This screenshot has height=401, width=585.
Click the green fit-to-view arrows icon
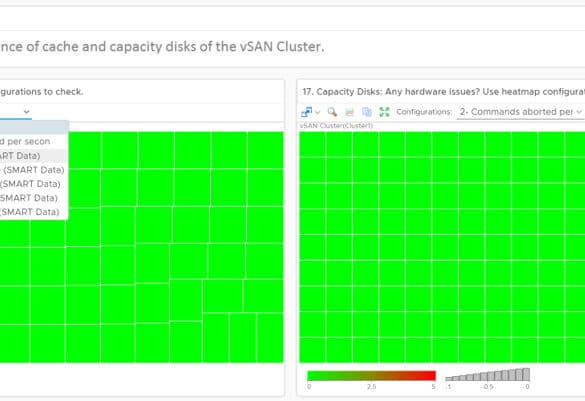pos(384,112)
